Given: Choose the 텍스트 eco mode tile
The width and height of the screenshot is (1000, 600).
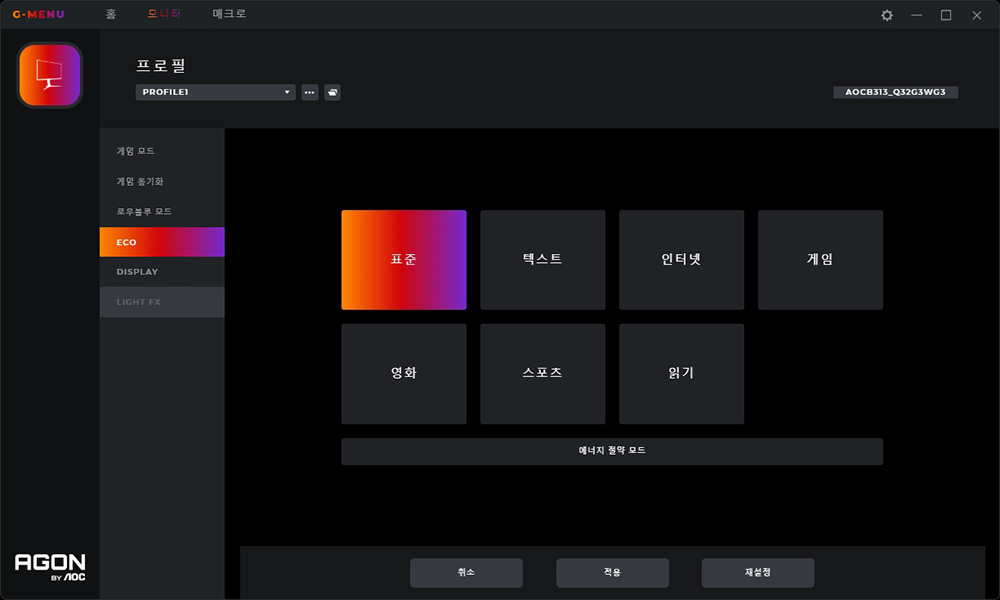Looking at the screenshot, I should click(x=543, y=260).
